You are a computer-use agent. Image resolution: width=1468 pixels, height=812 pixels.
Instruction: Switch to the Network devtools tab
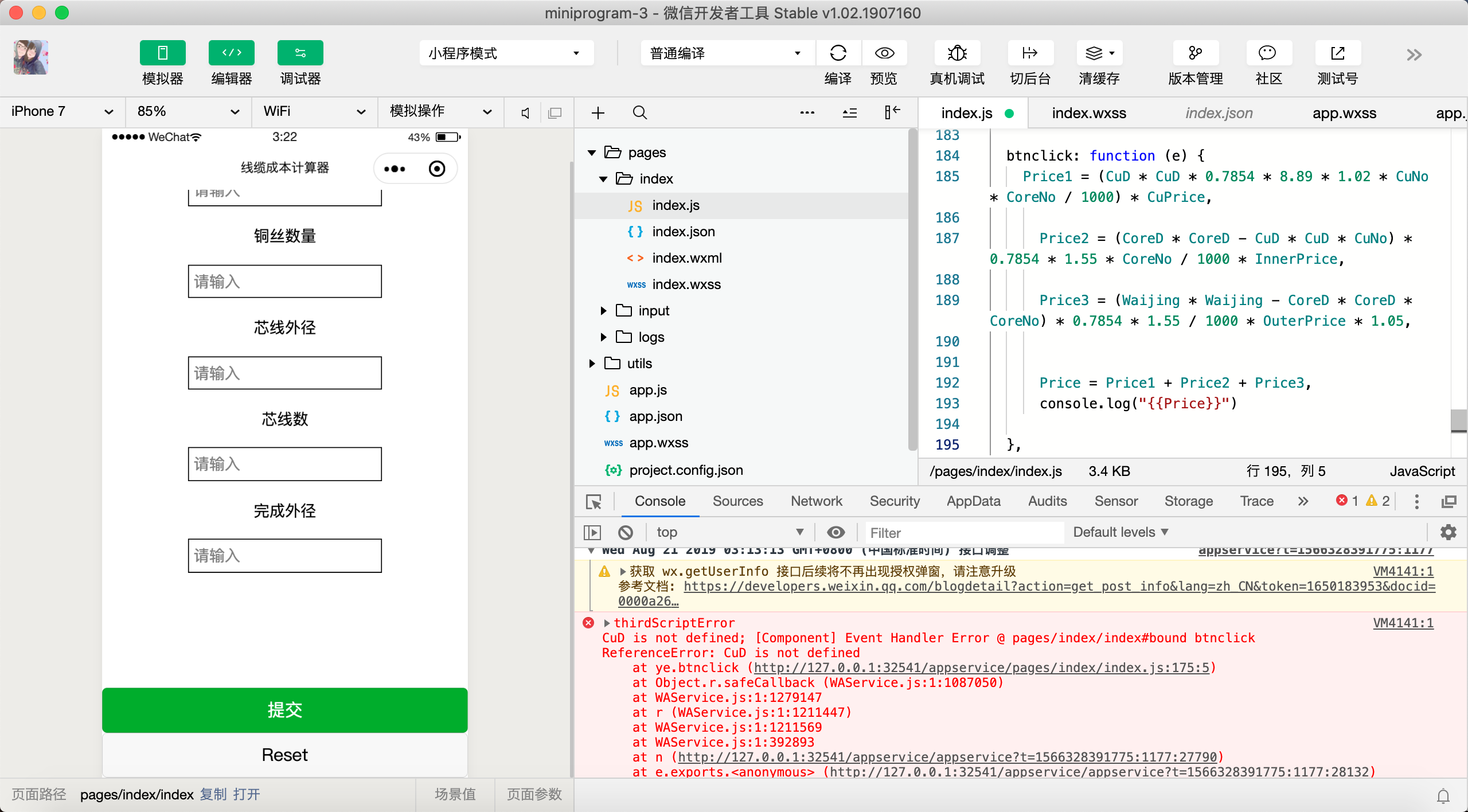point(816,501)
